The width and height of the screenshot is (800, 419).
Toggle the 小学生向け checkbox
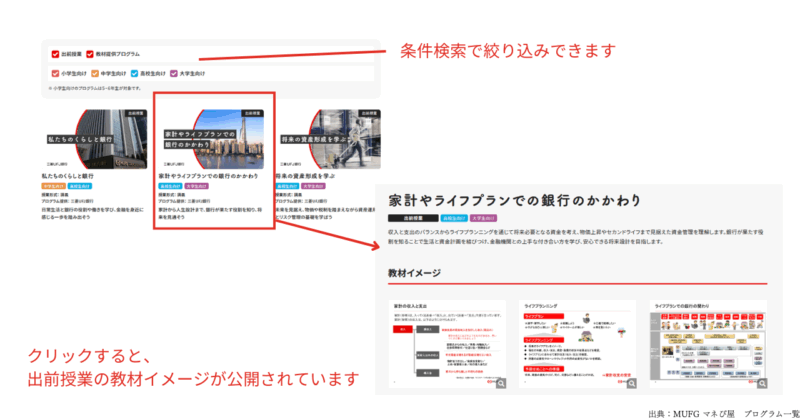tap(55, 73)
